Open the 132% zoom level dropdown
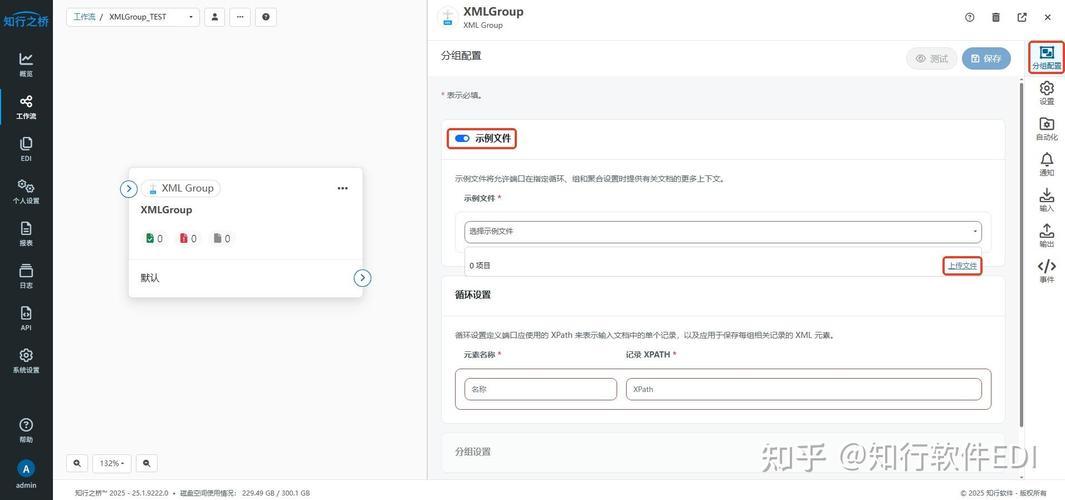1065x500 pixels. (x=112, y=463)
